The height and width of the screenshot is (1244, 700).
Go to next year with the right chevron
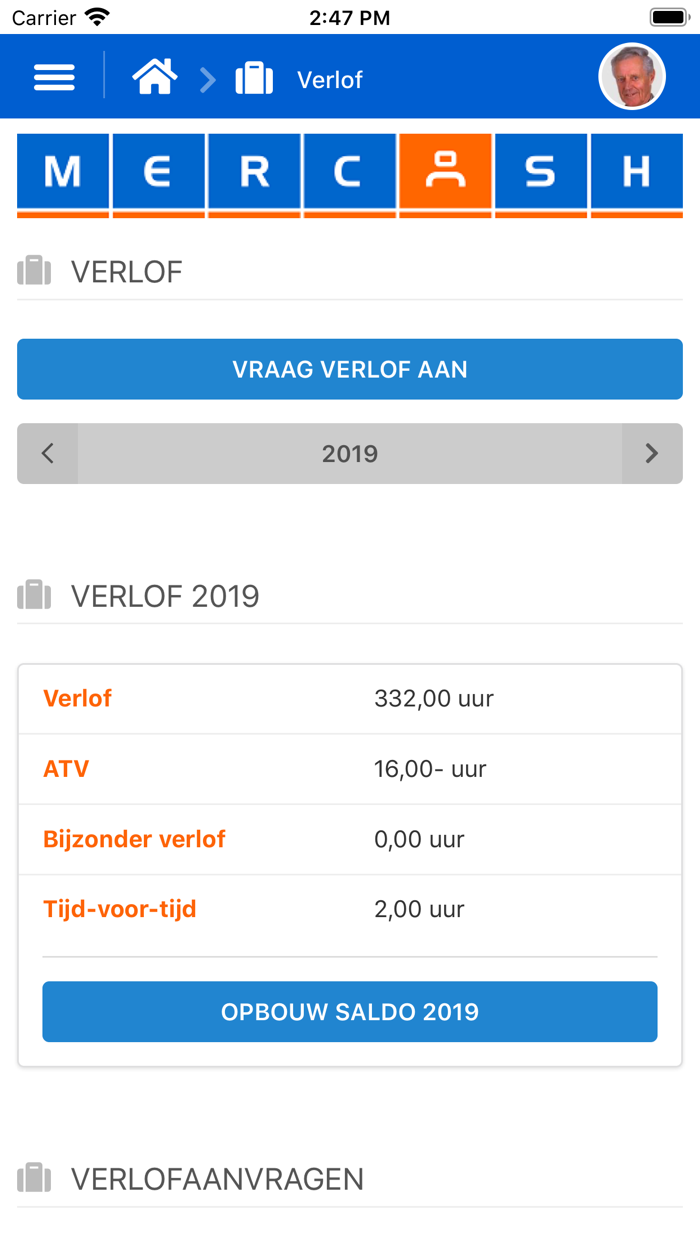click(652, 453)
